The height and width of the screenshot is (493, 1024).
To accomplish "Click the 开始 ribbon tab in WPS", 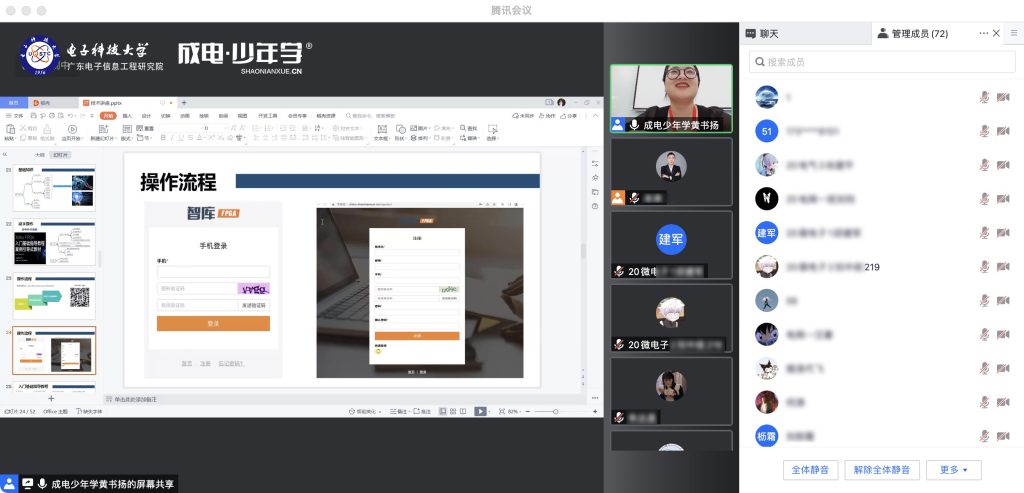I will click(x=108, y=116).
